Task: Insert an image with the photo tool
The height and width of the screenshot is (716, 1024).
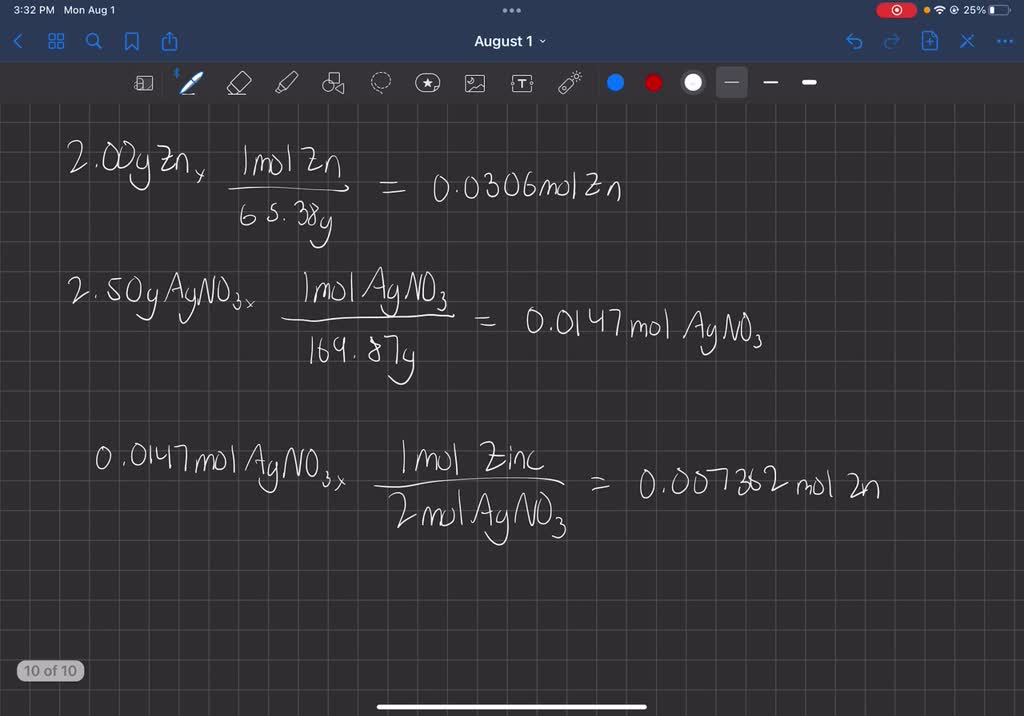Action: point(474,83)
